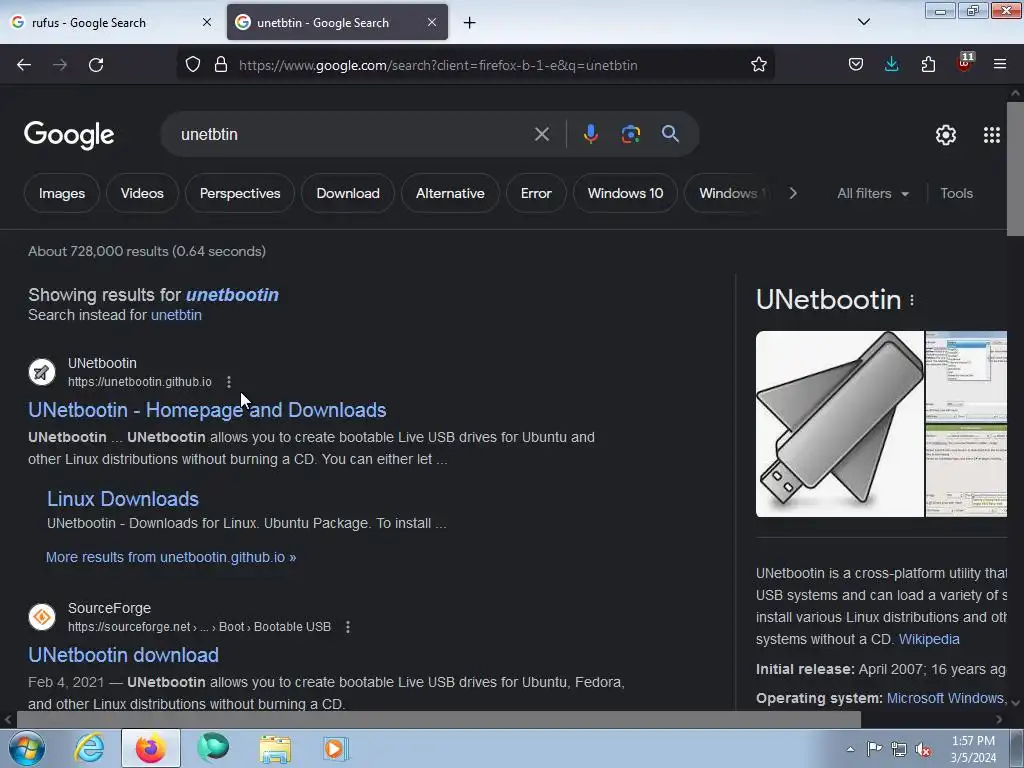
Task: Open the extensions puzzle icon
Action: (x=928, y=65)
